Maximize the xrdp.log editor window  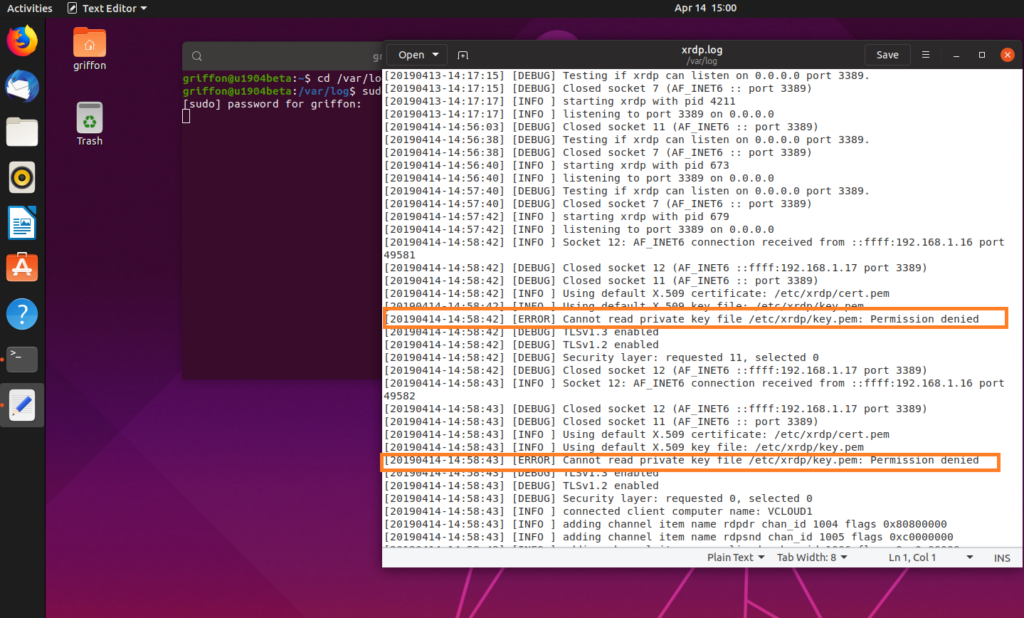pos(982,55)
